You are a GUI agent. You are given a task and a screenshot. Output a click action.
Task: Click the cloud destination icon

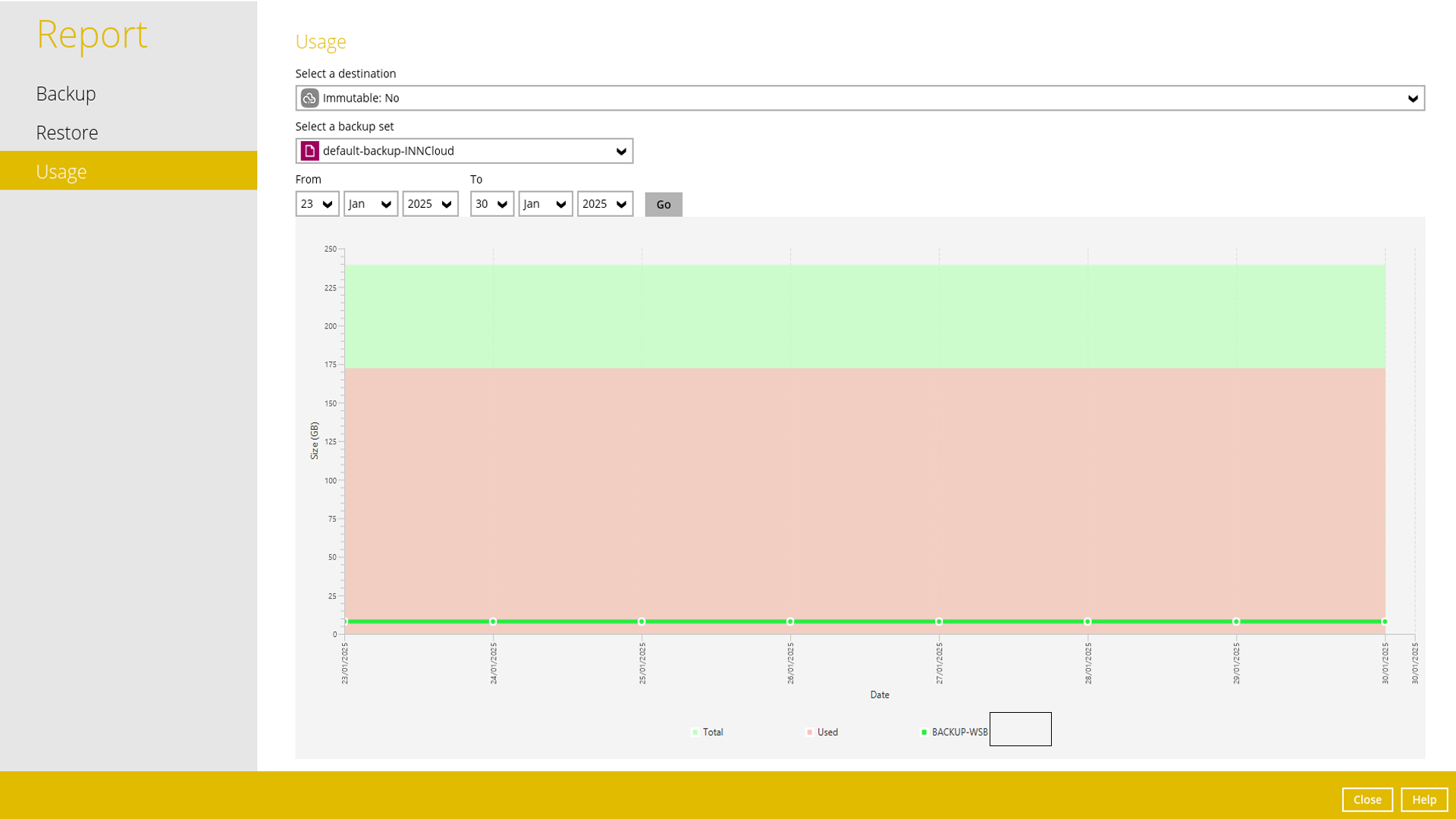tap(309, 98)
